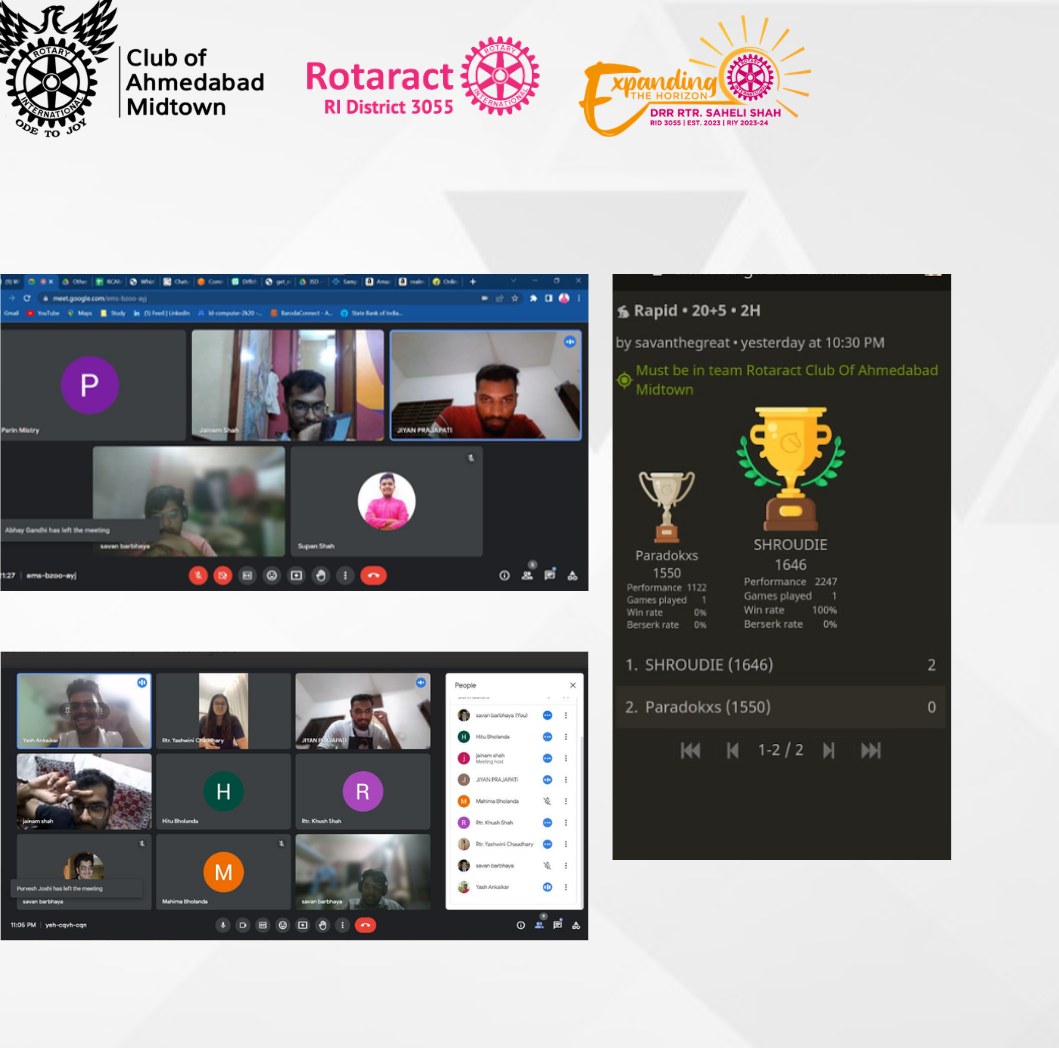Reload the meet.google.com page

pyautogui.click(x=27, y=298)
